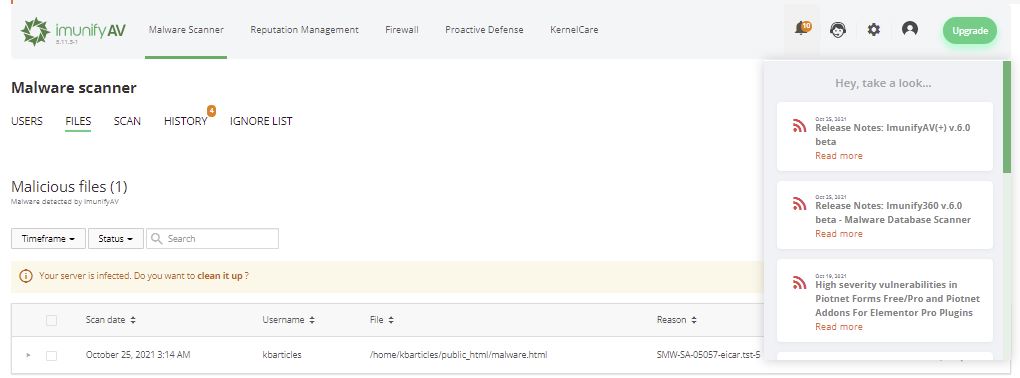Click RSS icon beside Piotnet vulnerabilities news
Image resolution: width=1020 pixels, height=378 pixels.
coord(799,282)
